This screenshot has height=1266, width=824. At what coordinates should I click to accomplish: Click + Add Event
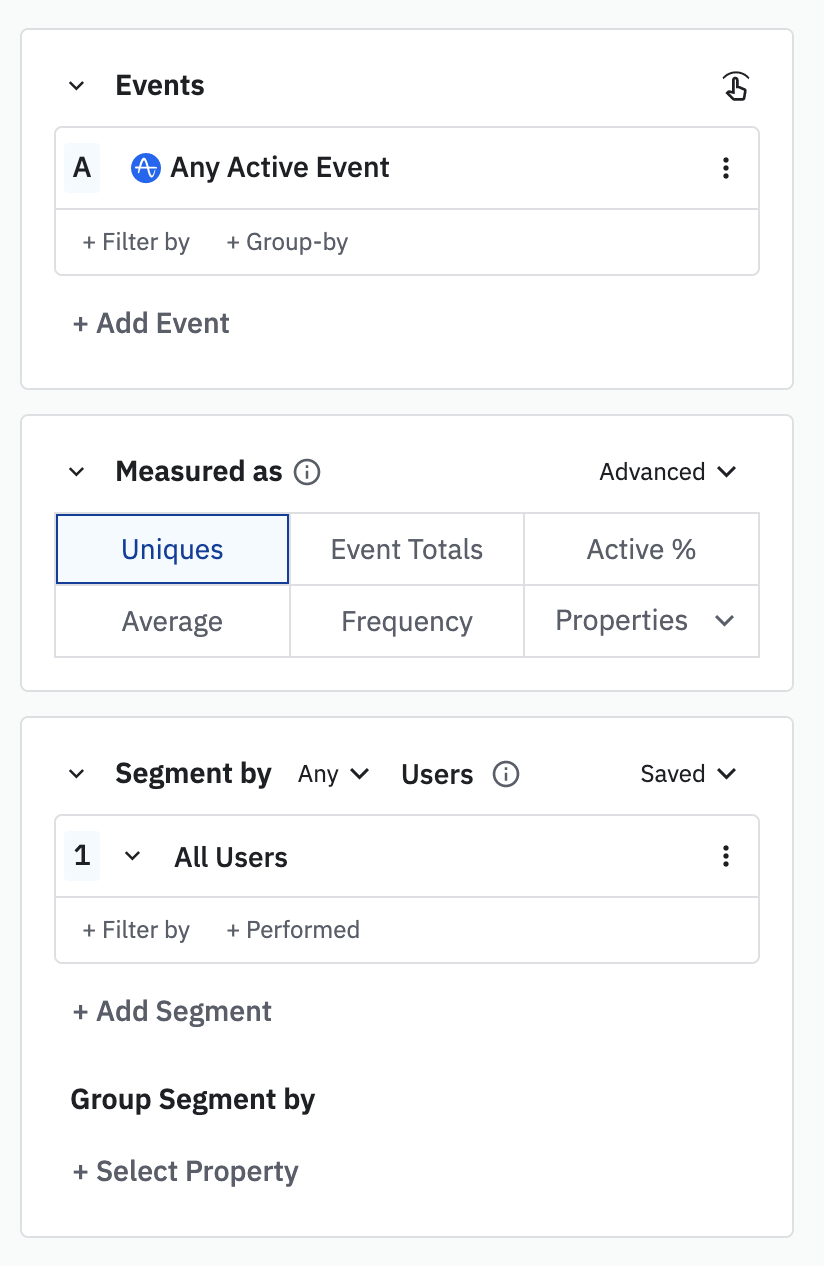click(152, 323)
